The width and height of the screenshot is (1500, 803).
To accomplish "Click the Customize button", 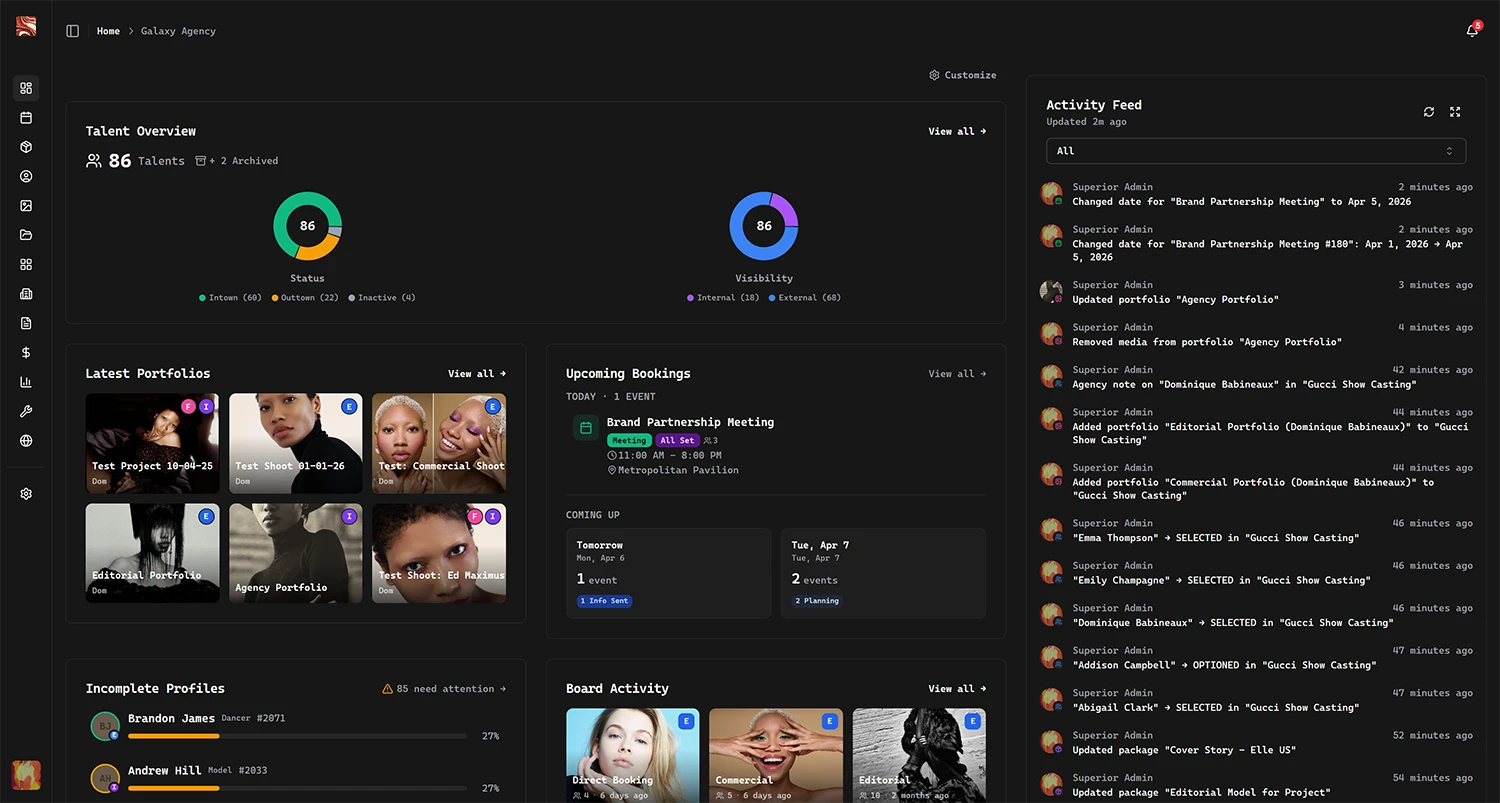I will 962,75.
